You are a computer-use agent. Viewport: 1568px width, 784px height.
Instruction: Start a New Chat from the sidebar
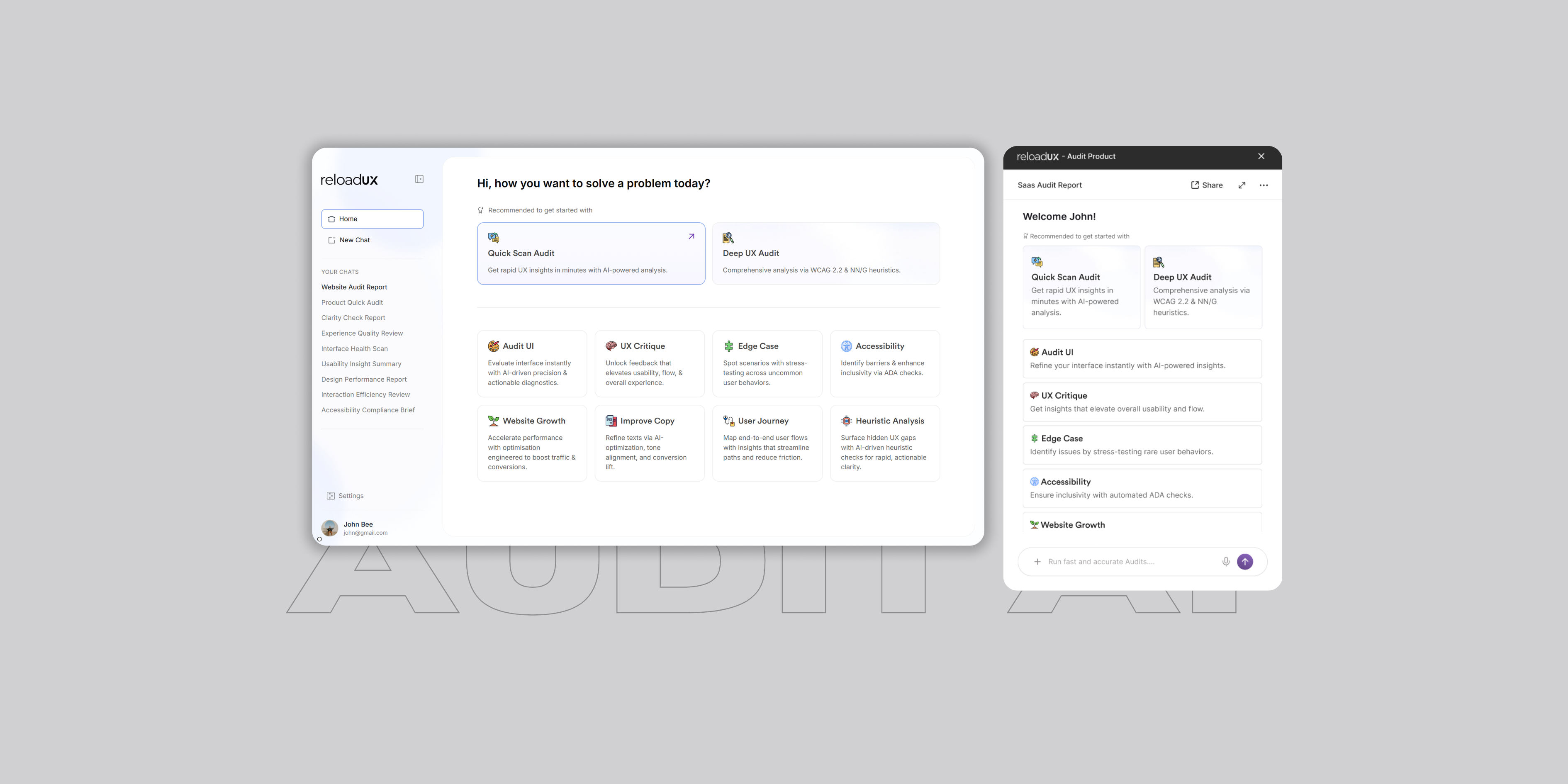pyautogui.click(x=354, y=240)
